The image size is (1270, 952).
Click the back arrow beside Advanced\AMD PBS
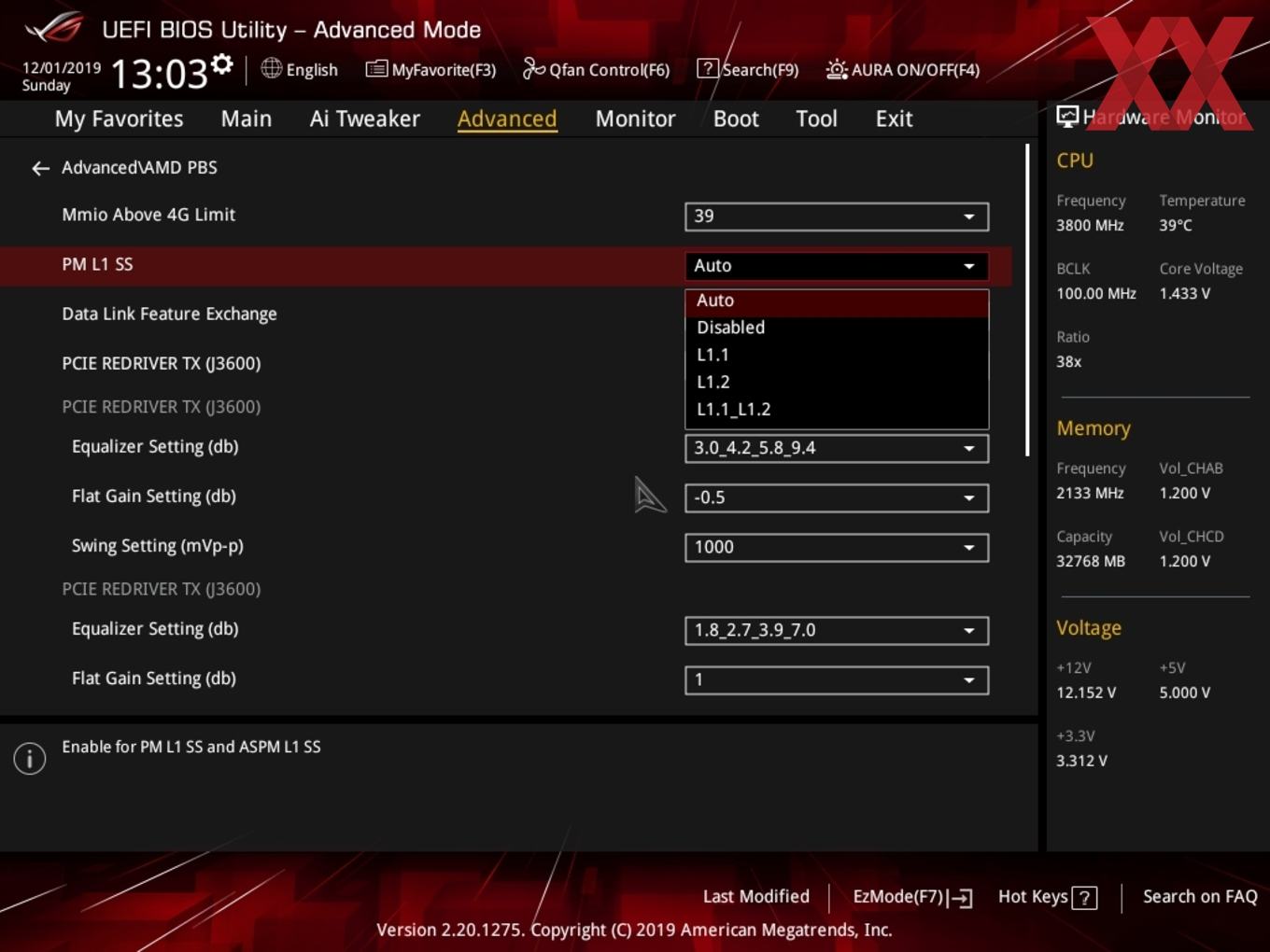(x=40, y=168)
